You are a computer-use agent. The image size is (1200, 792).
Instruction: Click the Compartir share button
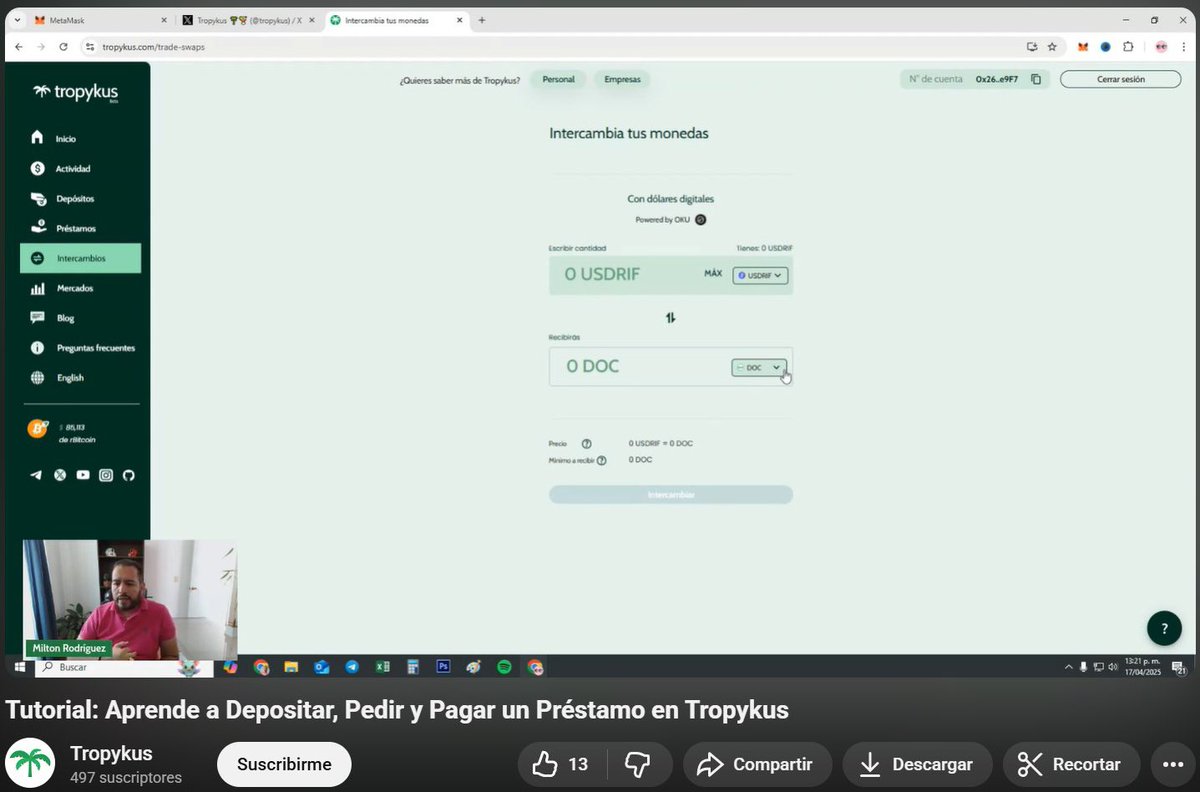pyautogui.click(x=757, y=765)
